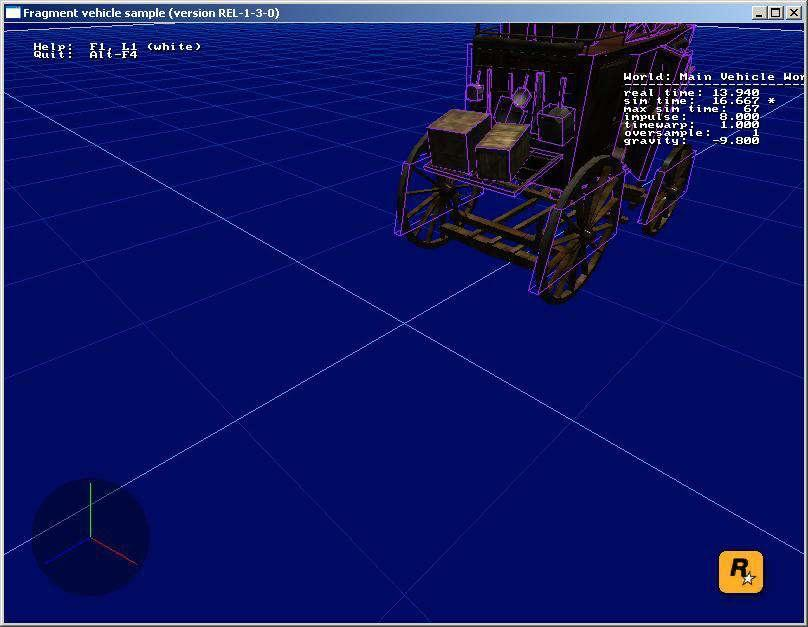The width and height of the screenshot is (808, 627).
Task: Click the 'impulse: 8.000' value
Action: click(x=691, y=116)
